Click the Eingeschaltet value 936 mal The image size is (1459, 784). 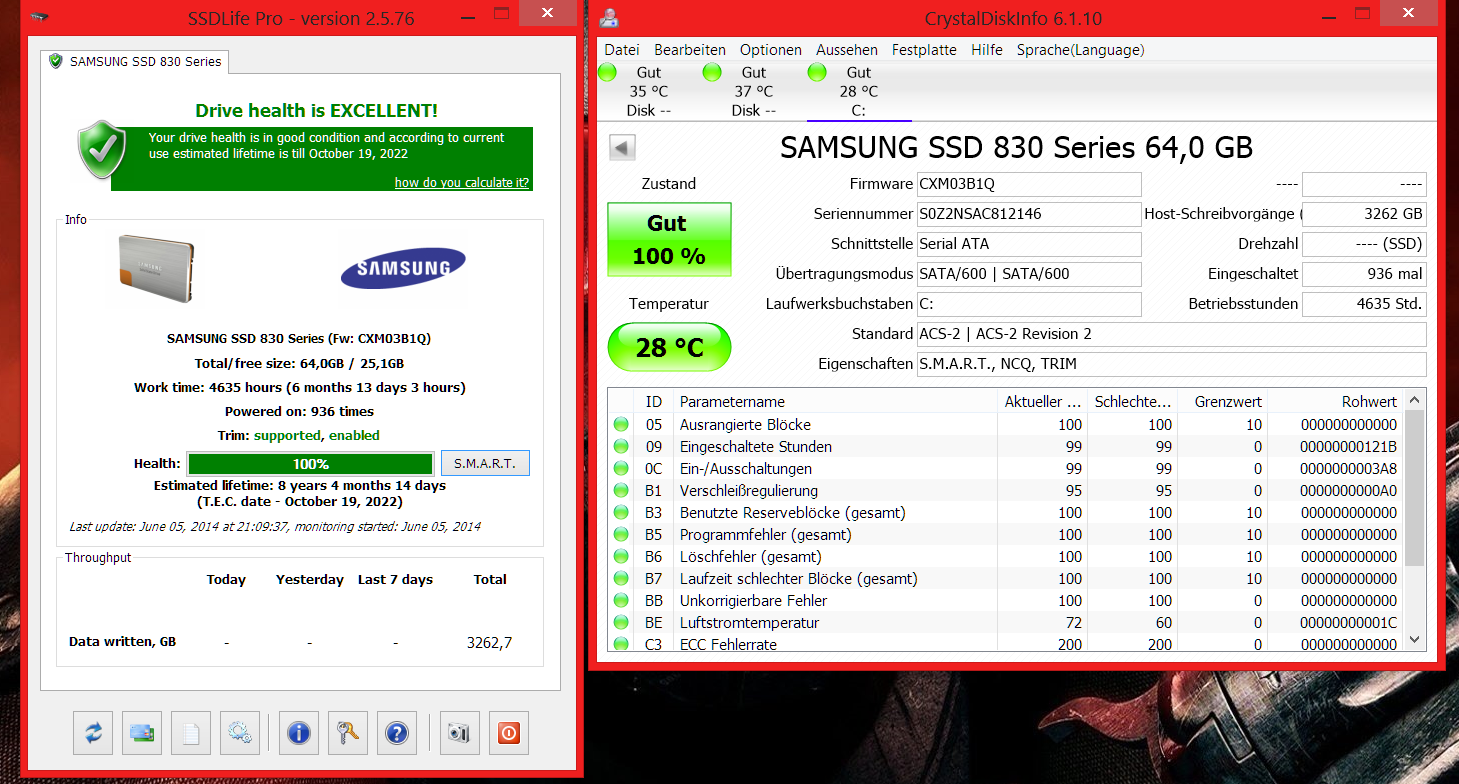[x=1364, y=274]
